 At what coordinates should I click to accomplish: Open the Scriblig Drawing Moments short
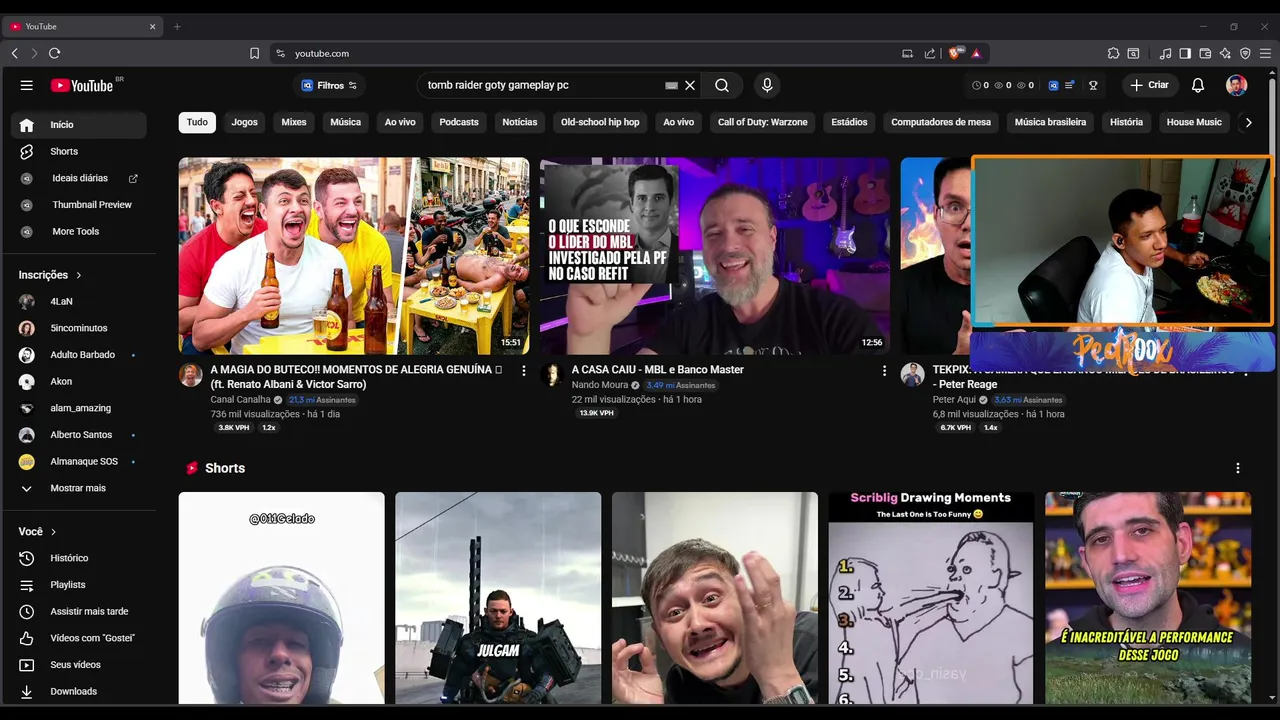pyautogui.click(x=931, y=598)
